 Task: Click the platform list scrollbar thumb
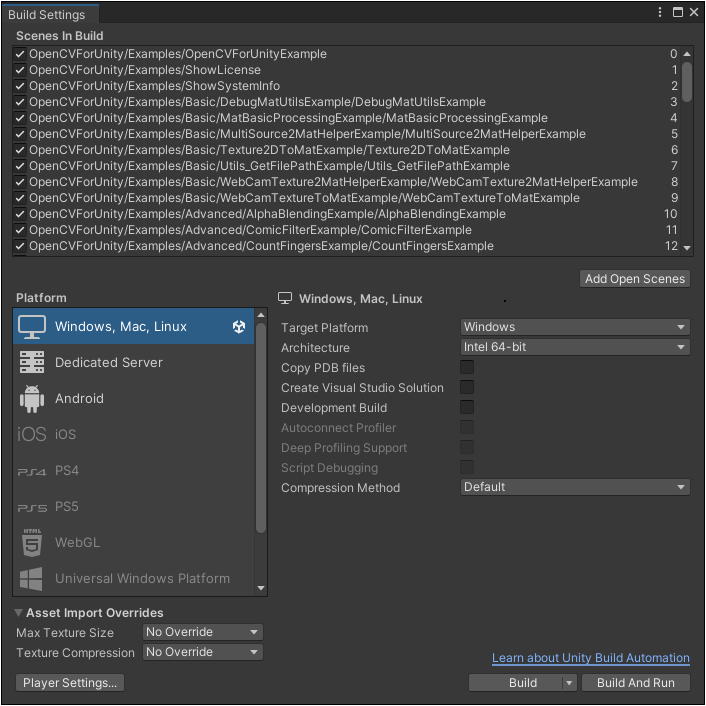tap(261, 428)
